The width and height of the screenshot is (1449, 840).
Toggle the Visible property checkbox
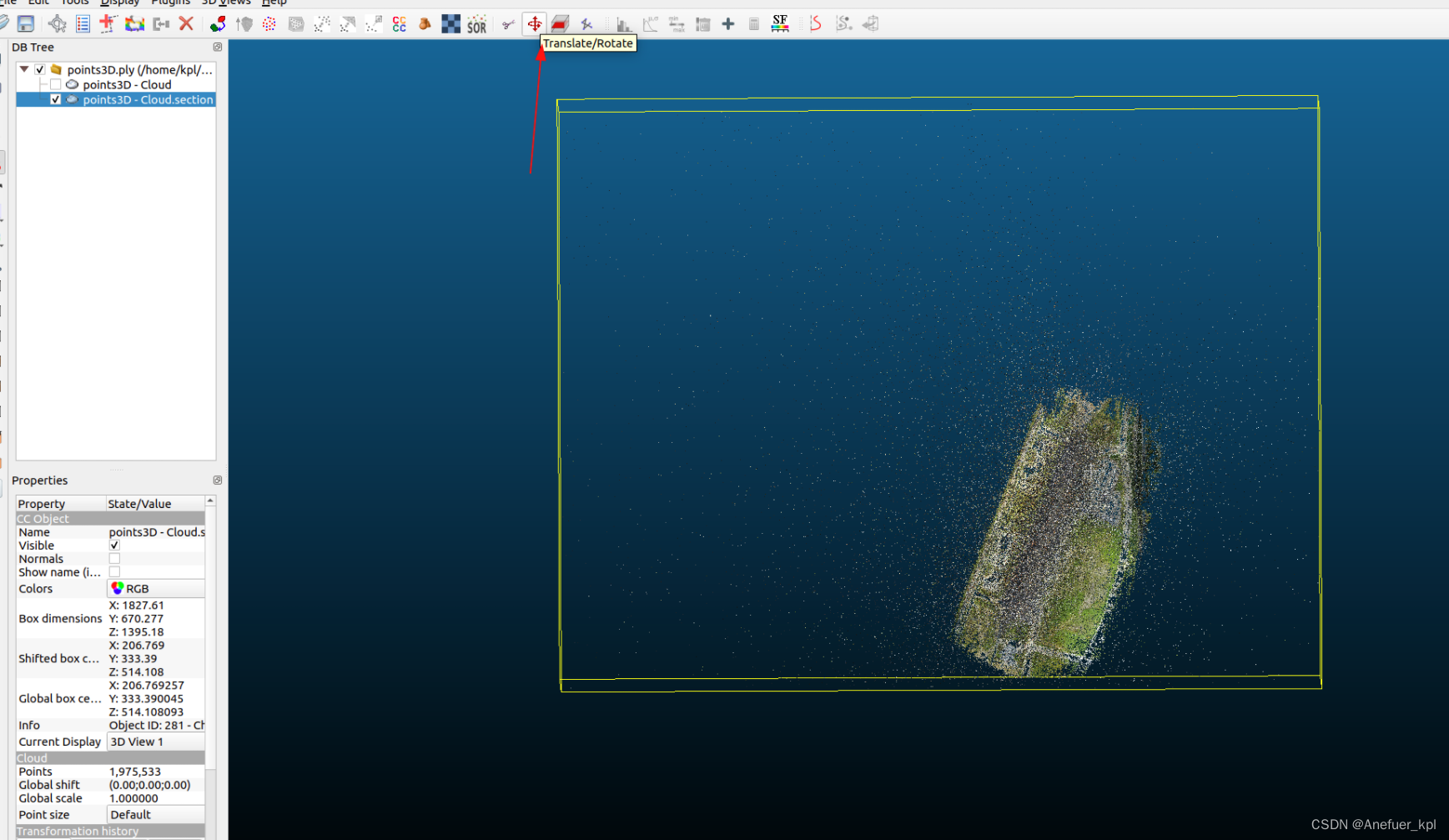(x=114, y=546)
